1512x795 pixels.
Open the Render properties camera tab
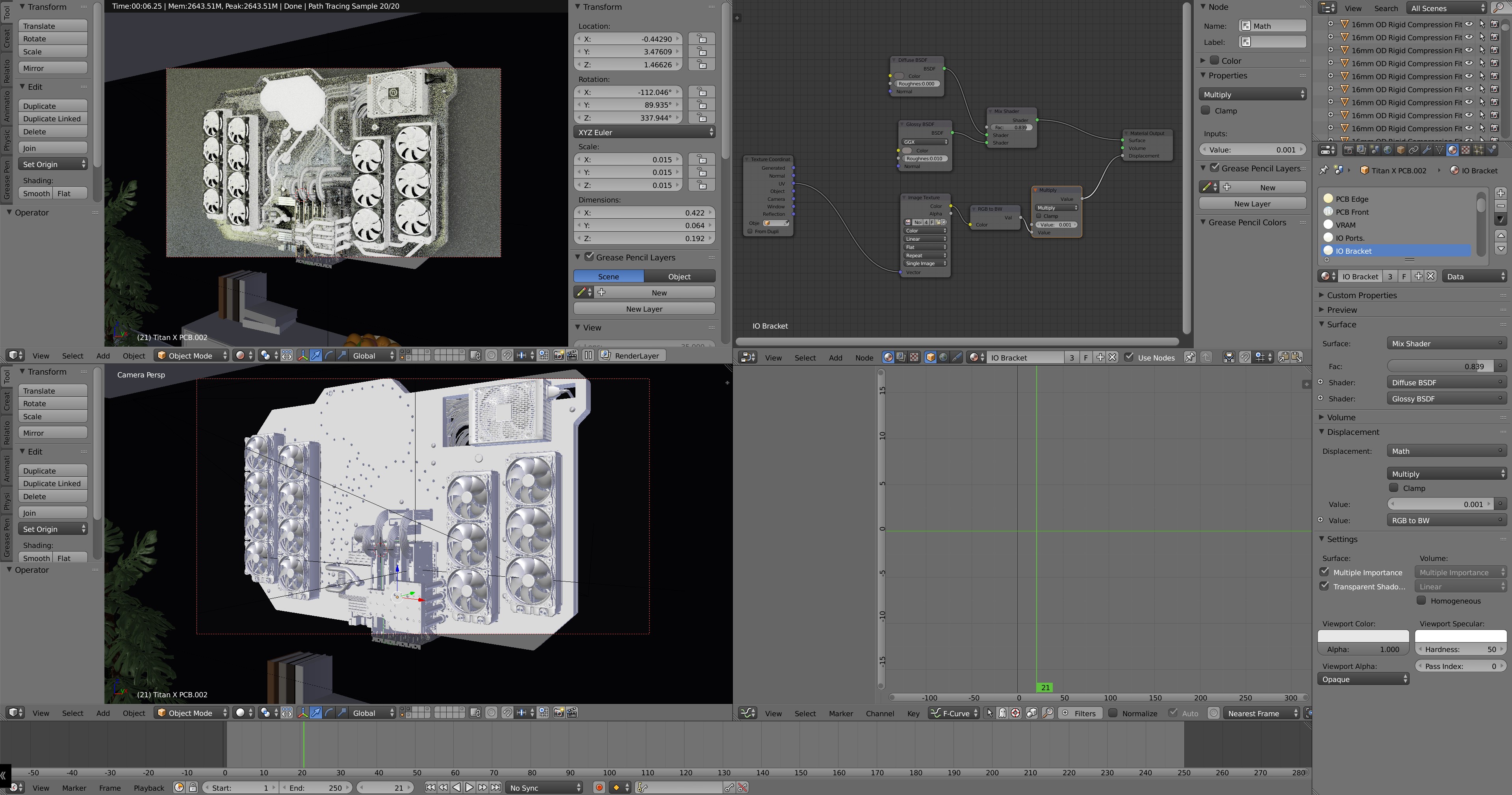click(x=1348, y=150)
